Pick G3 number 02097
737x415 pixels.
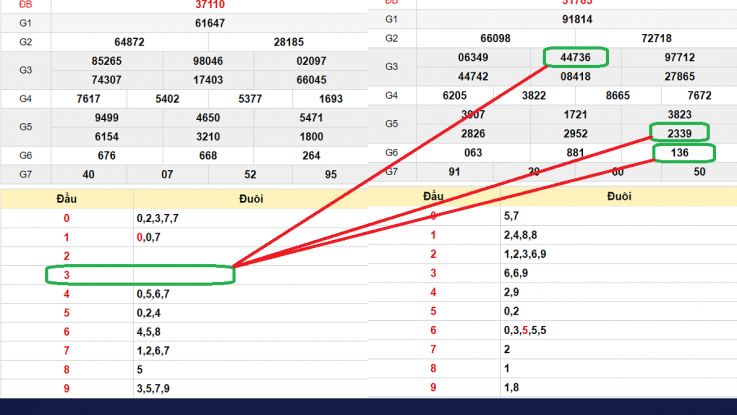[311, 61]
